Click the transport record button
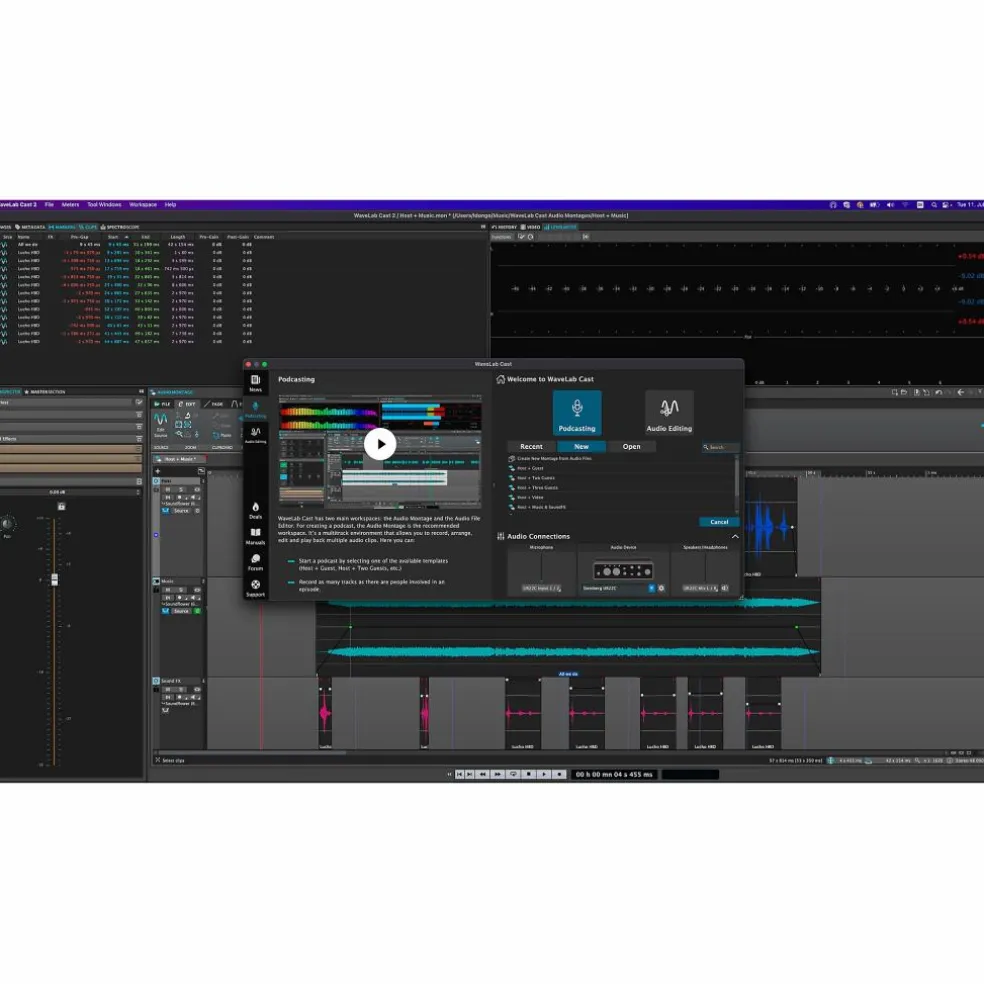 (559, 774)
